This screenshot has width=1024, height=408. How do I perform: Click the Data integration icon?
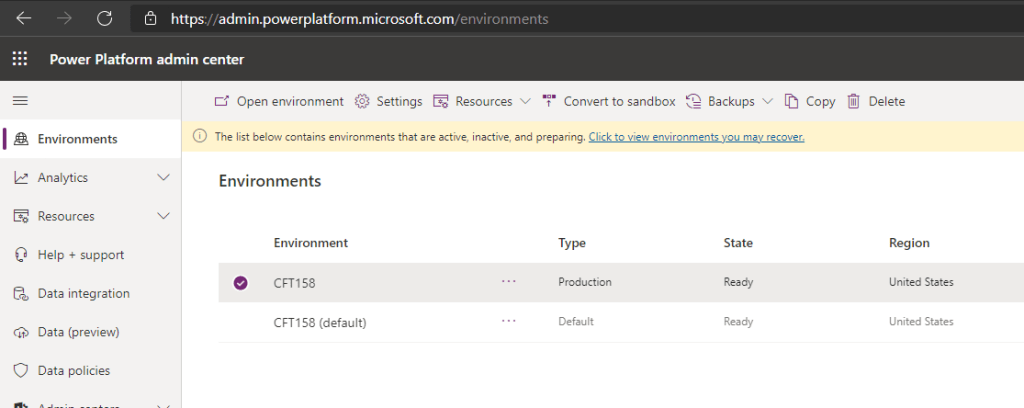[22, 294]
